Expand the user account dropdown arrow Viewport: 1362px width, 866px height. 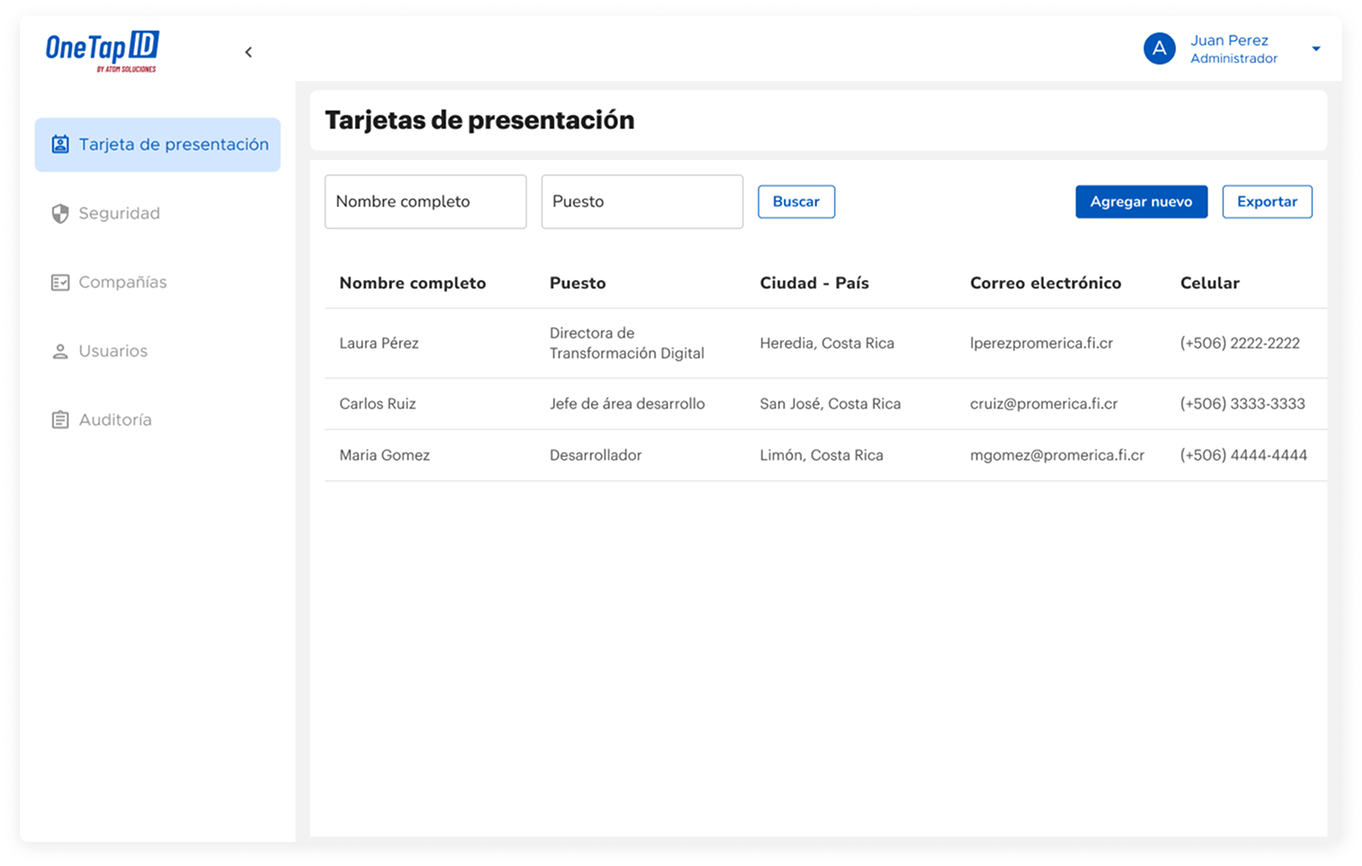click(1316, 49)
